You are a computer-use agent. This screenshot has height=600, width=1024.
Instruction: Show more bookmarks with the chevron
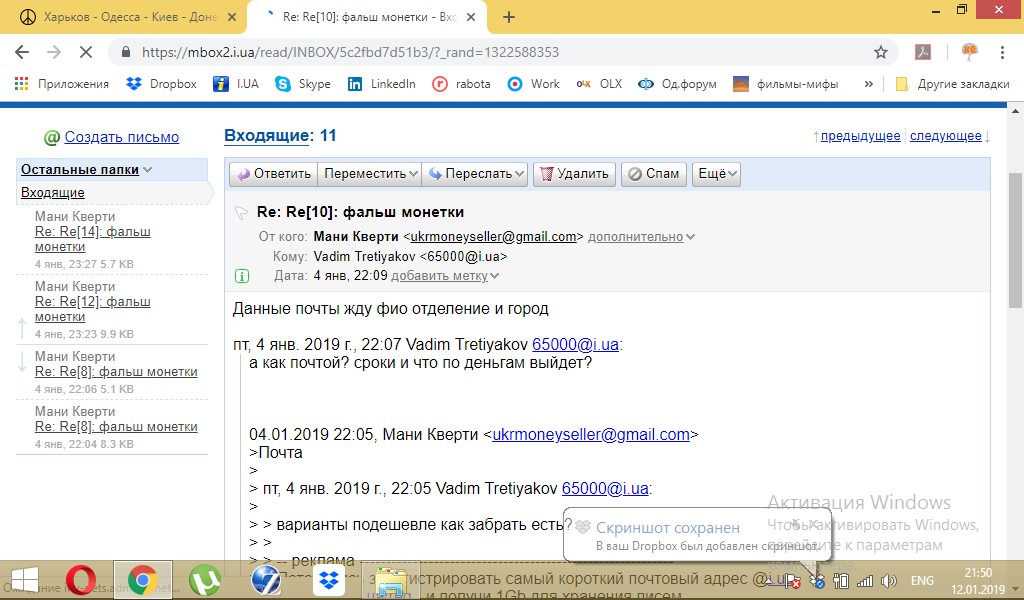869,84
